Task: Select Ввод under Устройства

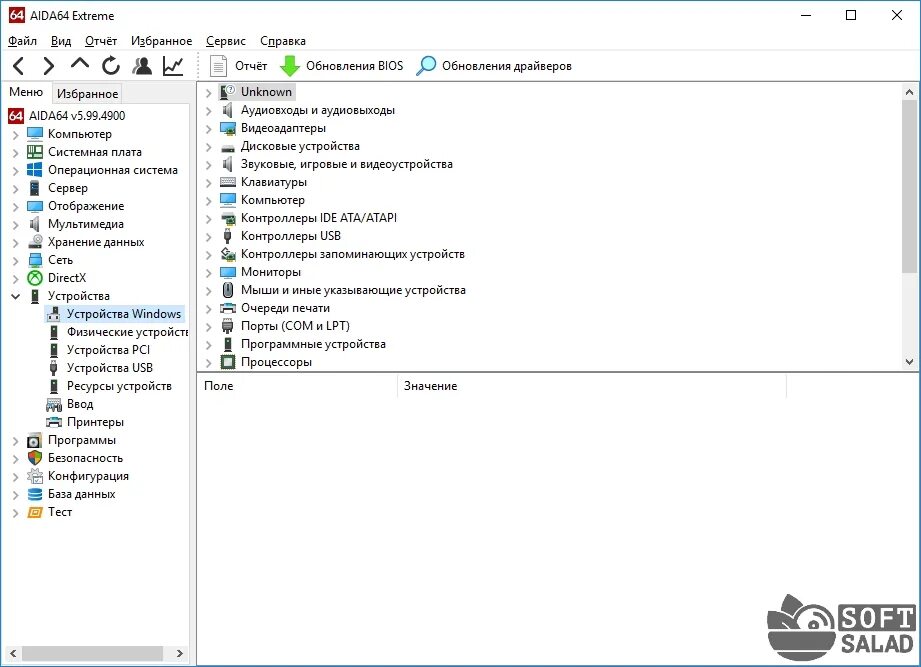Action: pos(80,404)
